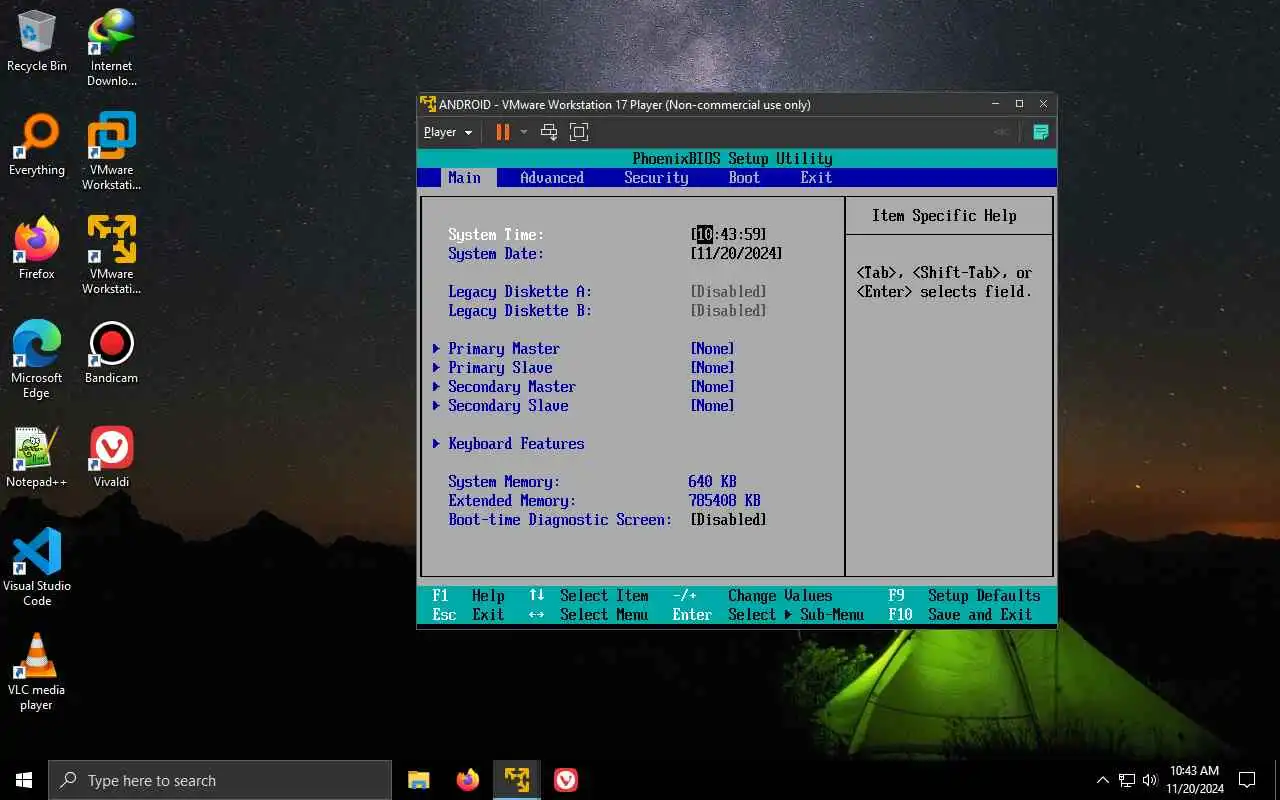Click the Esc Exit footer entry
The width and height of the screenshot is (1280, 800).
(468, 614)
